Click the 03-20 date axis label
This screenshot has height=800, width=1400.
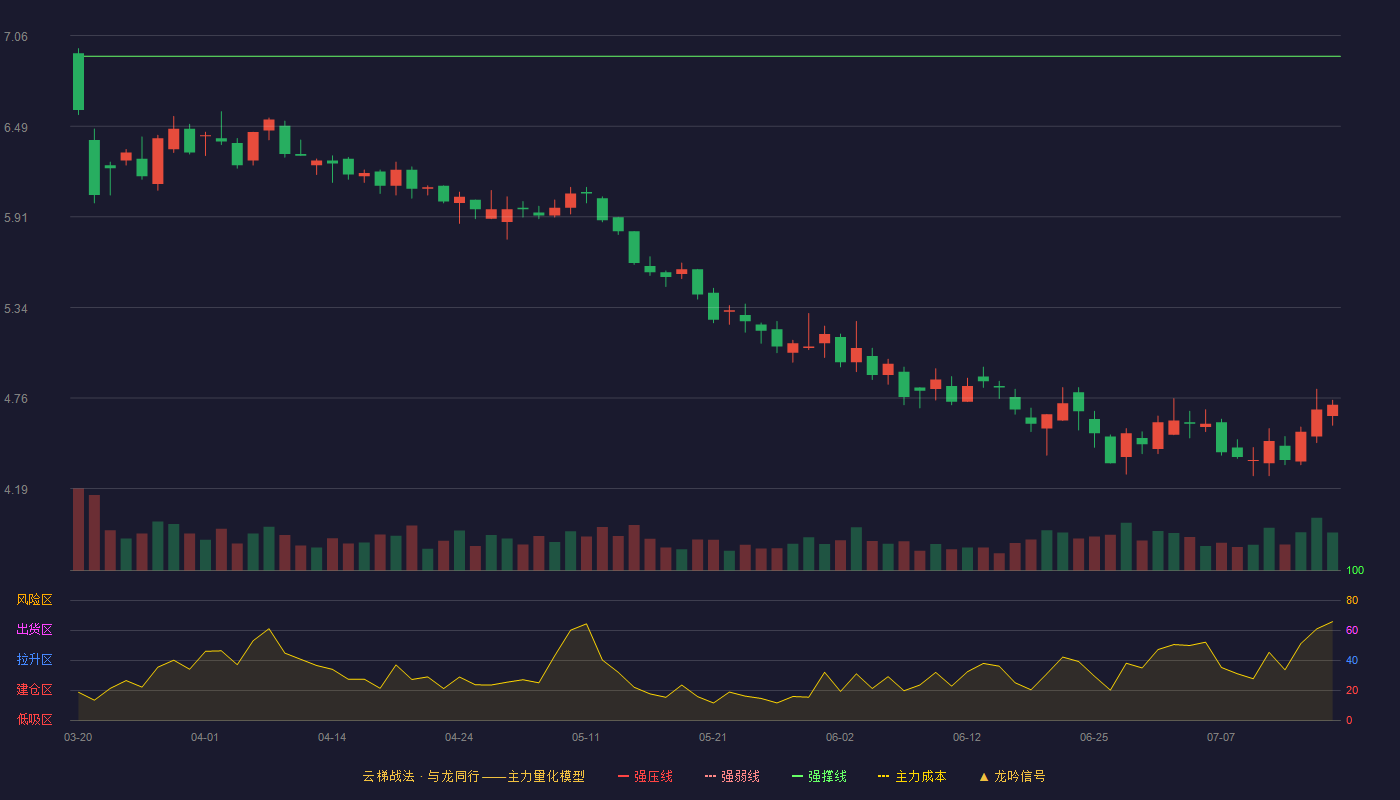(x=78, y=737)
